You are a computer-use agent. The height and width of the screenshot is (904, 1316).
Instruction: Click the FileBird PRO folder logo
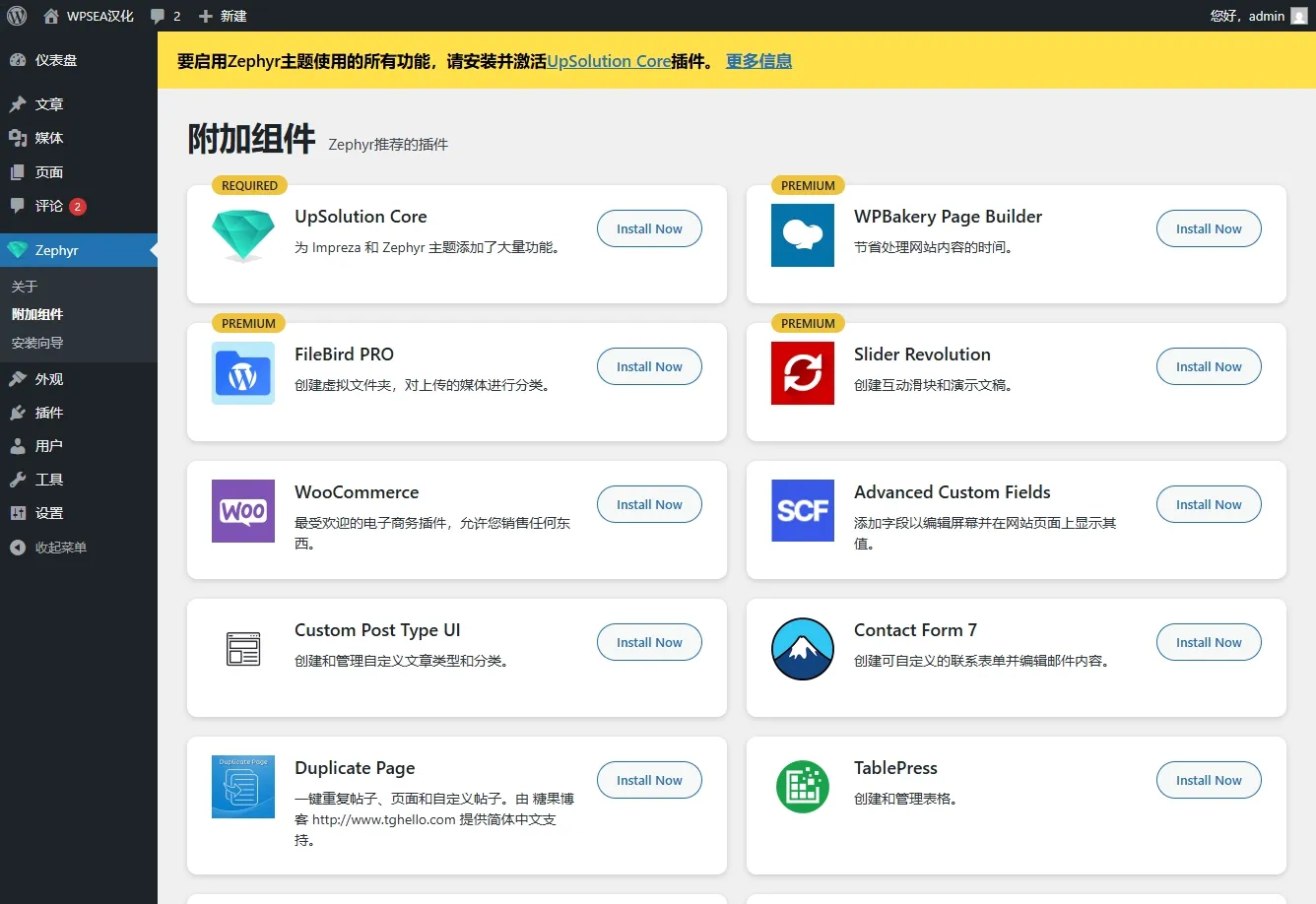243,373
